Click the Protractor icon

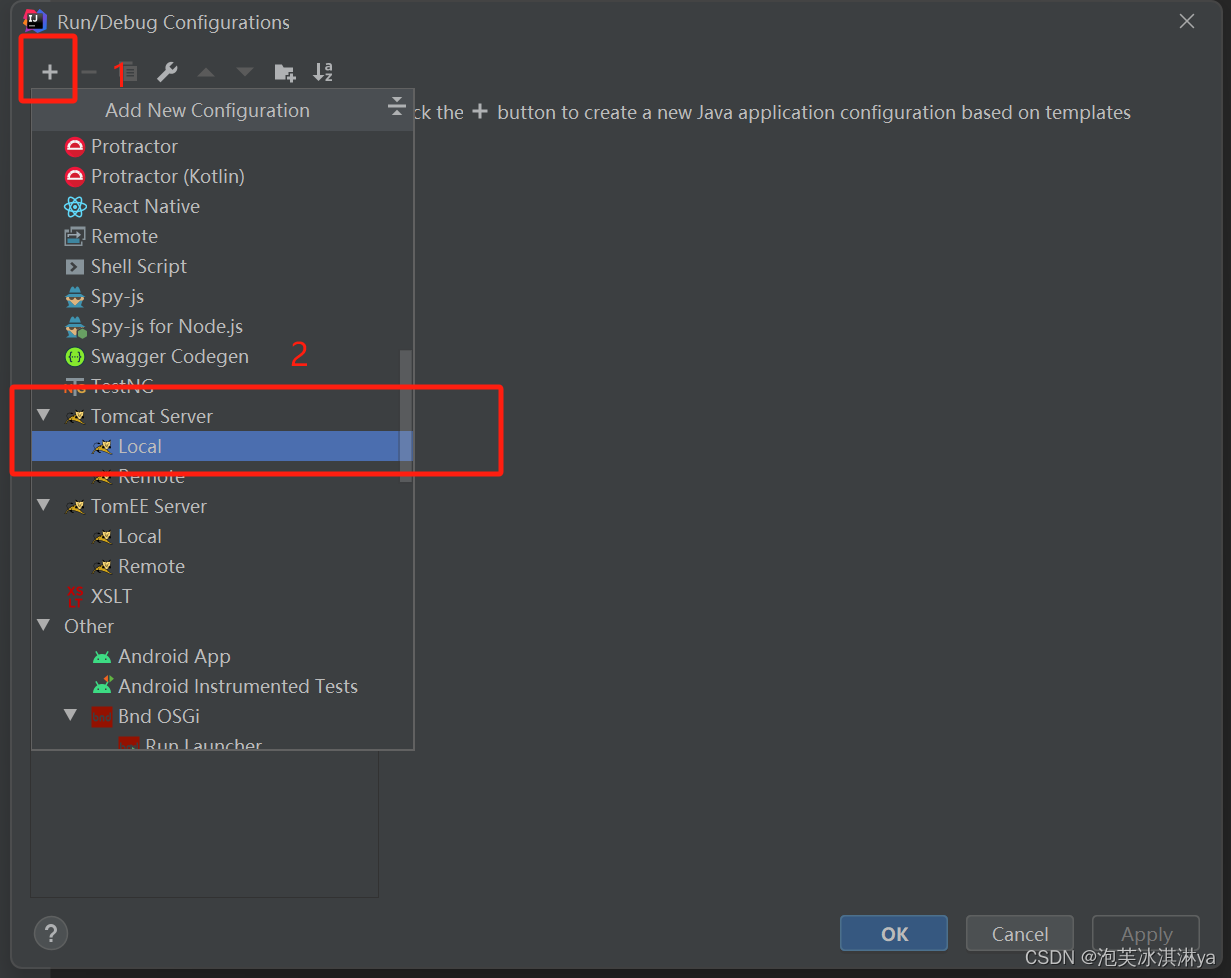pyautogui.click(x=75, y=147)
